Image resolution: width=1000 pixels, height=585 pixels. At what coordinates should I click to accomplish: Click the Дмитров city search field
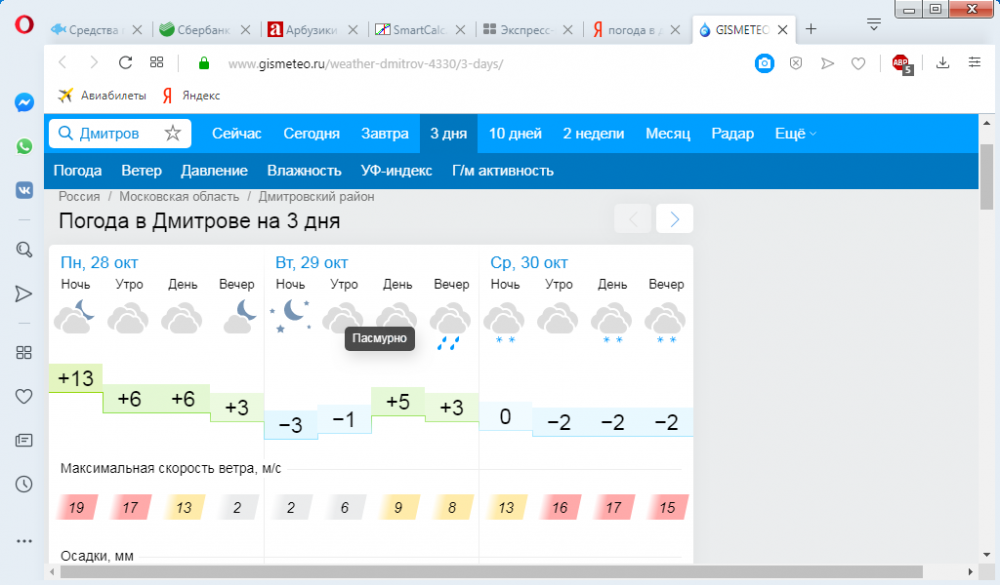tap(108, 133)
